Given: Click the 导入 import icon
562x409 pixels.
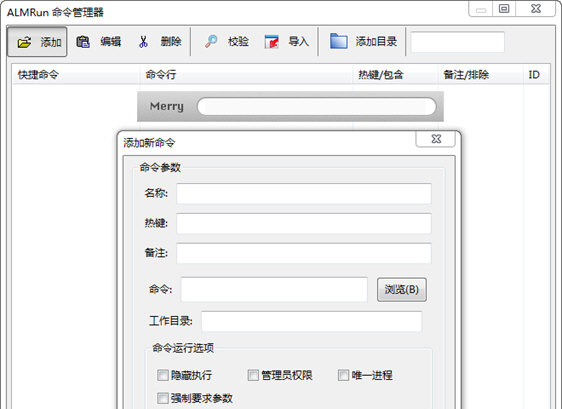Looking at the screenshot, I should (271, 42).
